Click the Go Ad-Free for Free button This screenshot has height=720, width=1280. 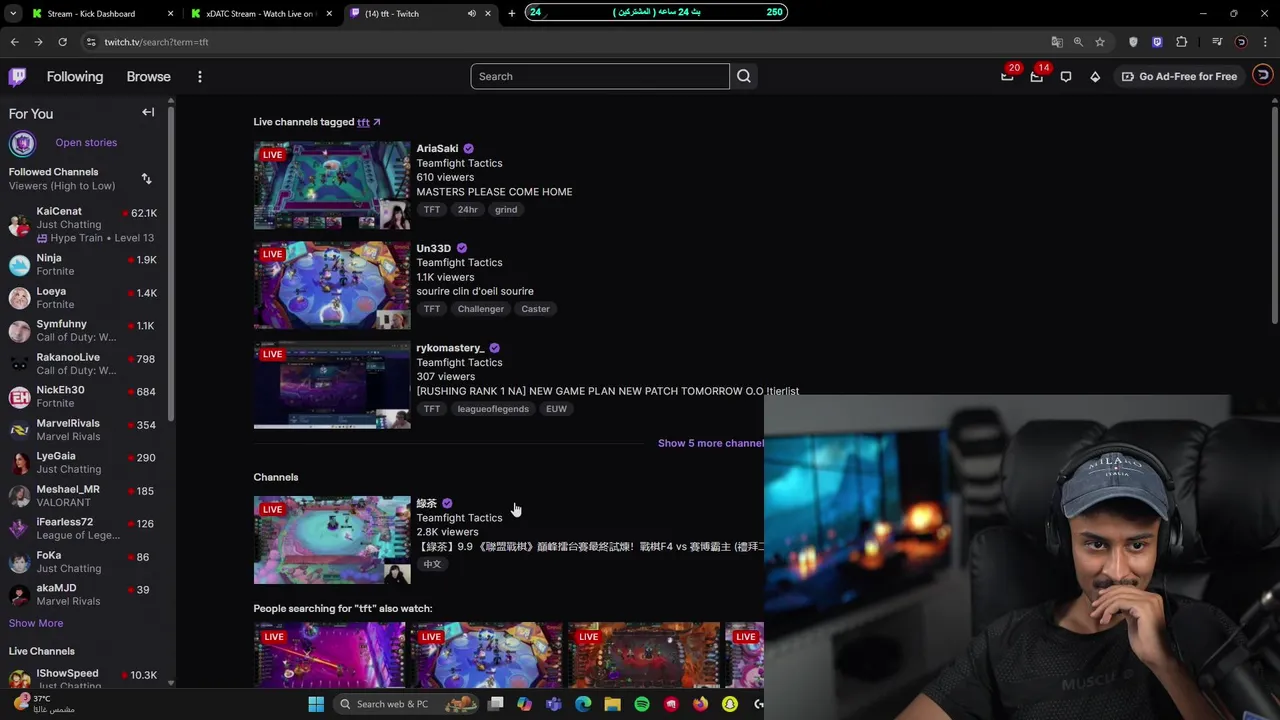coord(1179,77)
